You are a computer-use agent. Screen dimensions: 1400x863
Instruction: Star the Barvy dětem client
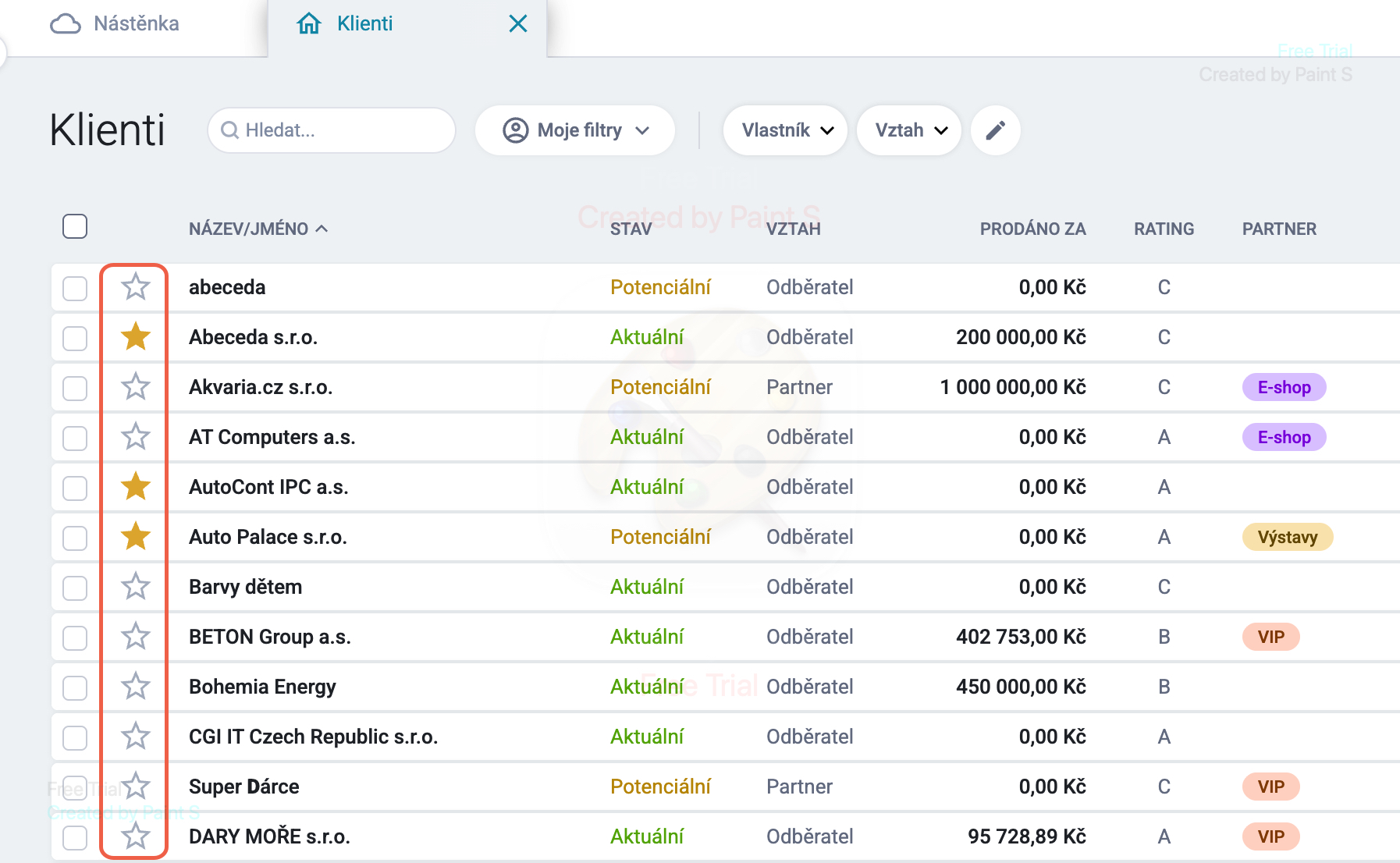tap(136, 587)
